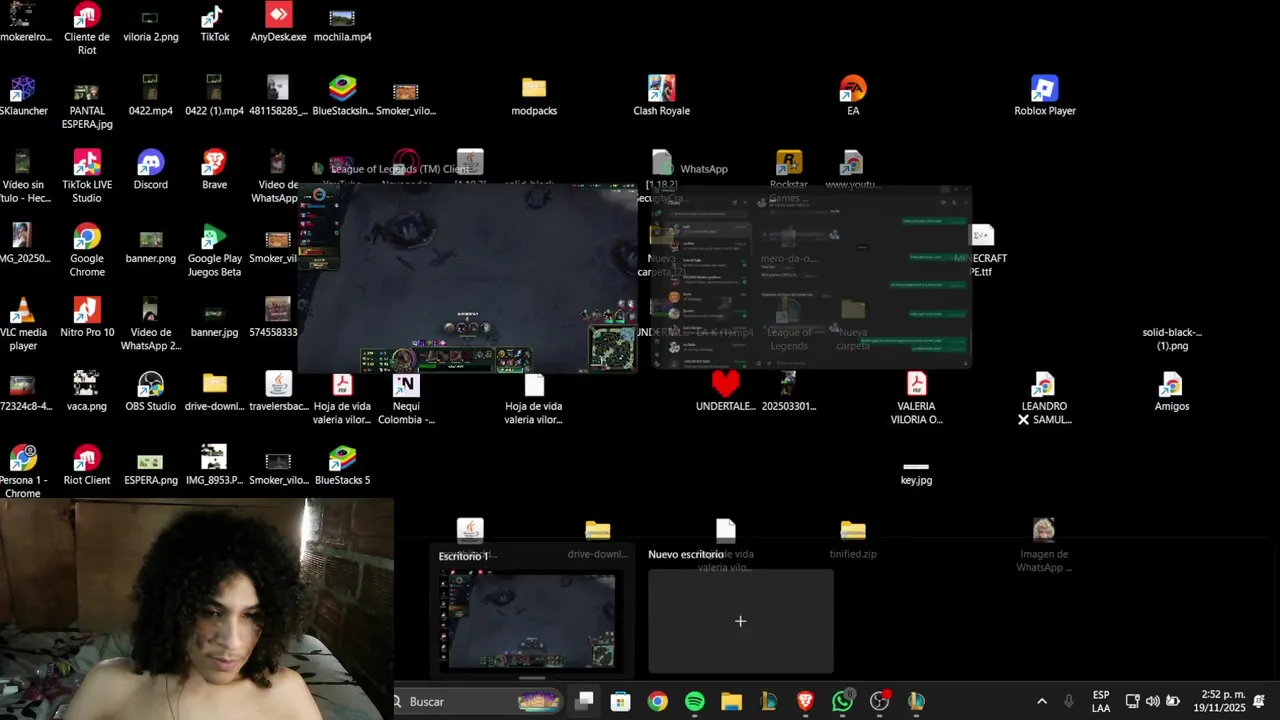This screenshot has height=720, width=1280.
Task: Launch the Riot Client desktop shortcut
Action: coord(87,466)
